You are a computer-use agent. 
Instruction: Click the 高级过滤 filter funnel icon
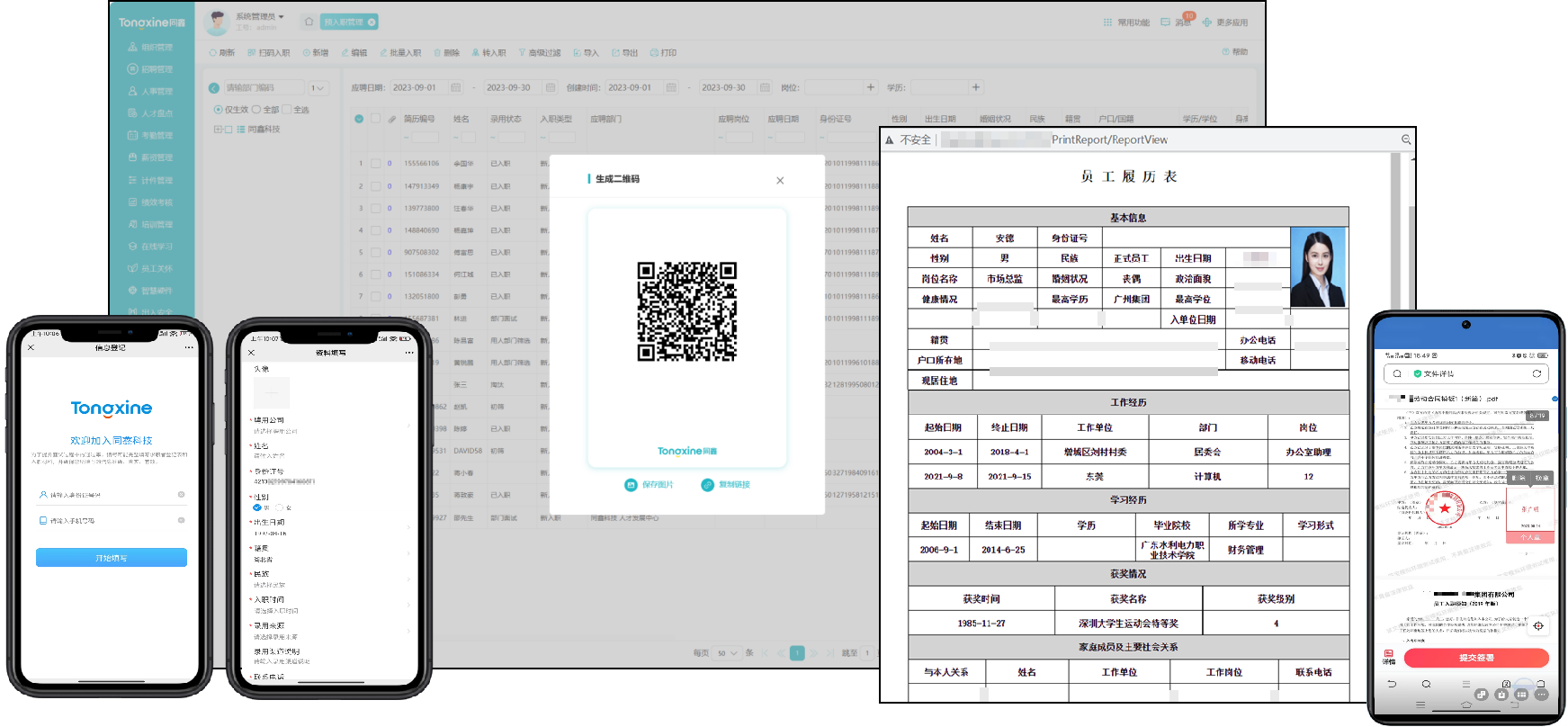click(x=522, y=53)
